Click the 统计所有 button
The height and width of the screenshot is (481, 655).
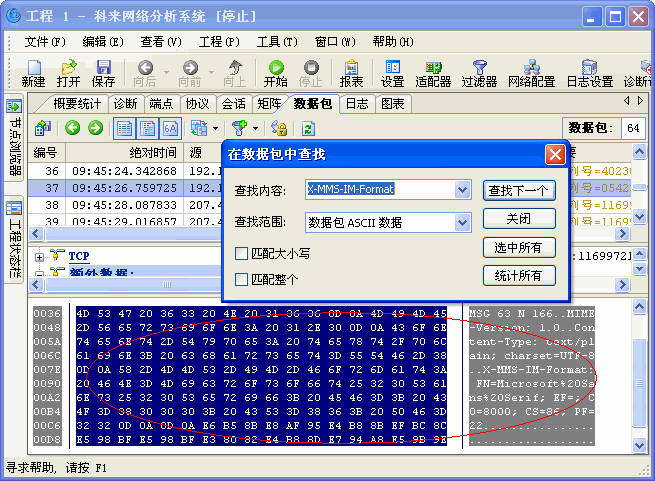click(519, 275)
